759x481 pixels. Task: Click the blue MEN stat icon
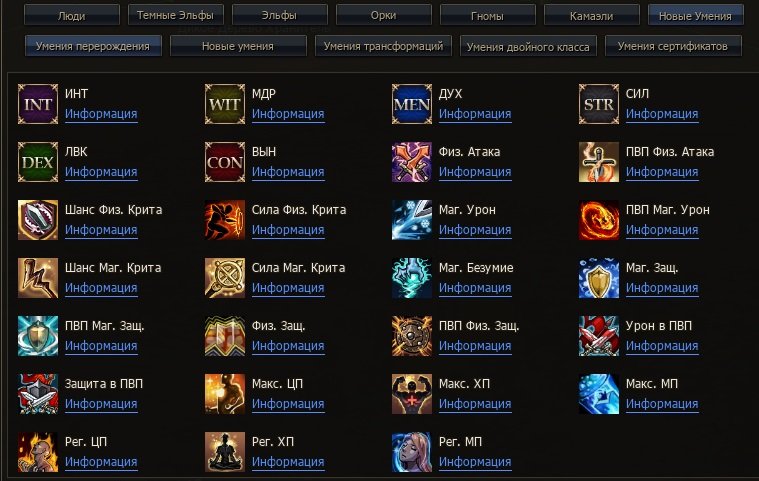[x=411, y=104]
